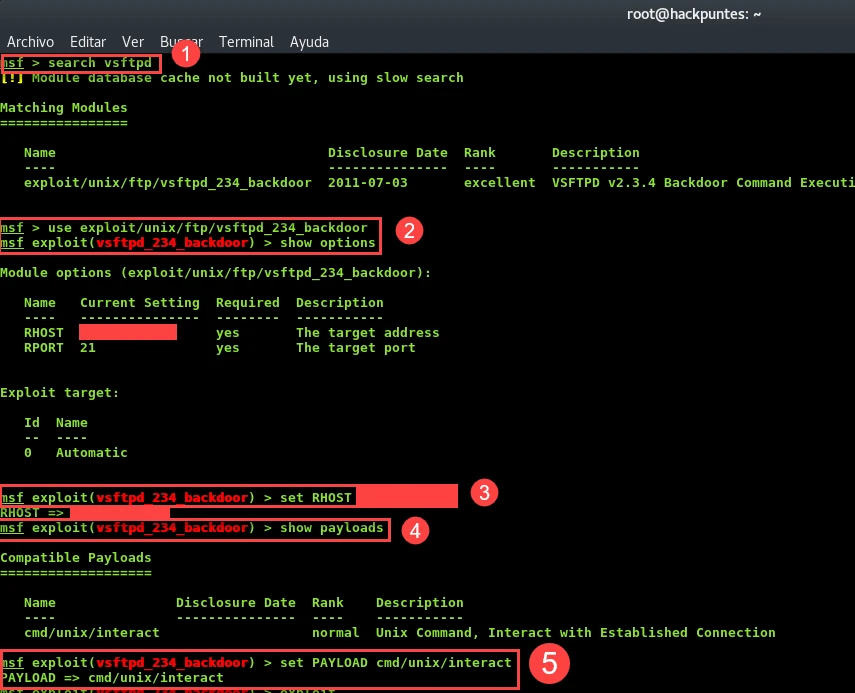Click the disclosure date 2011-07-03
The width and height of the screenshot is (855, 693).
368,183
